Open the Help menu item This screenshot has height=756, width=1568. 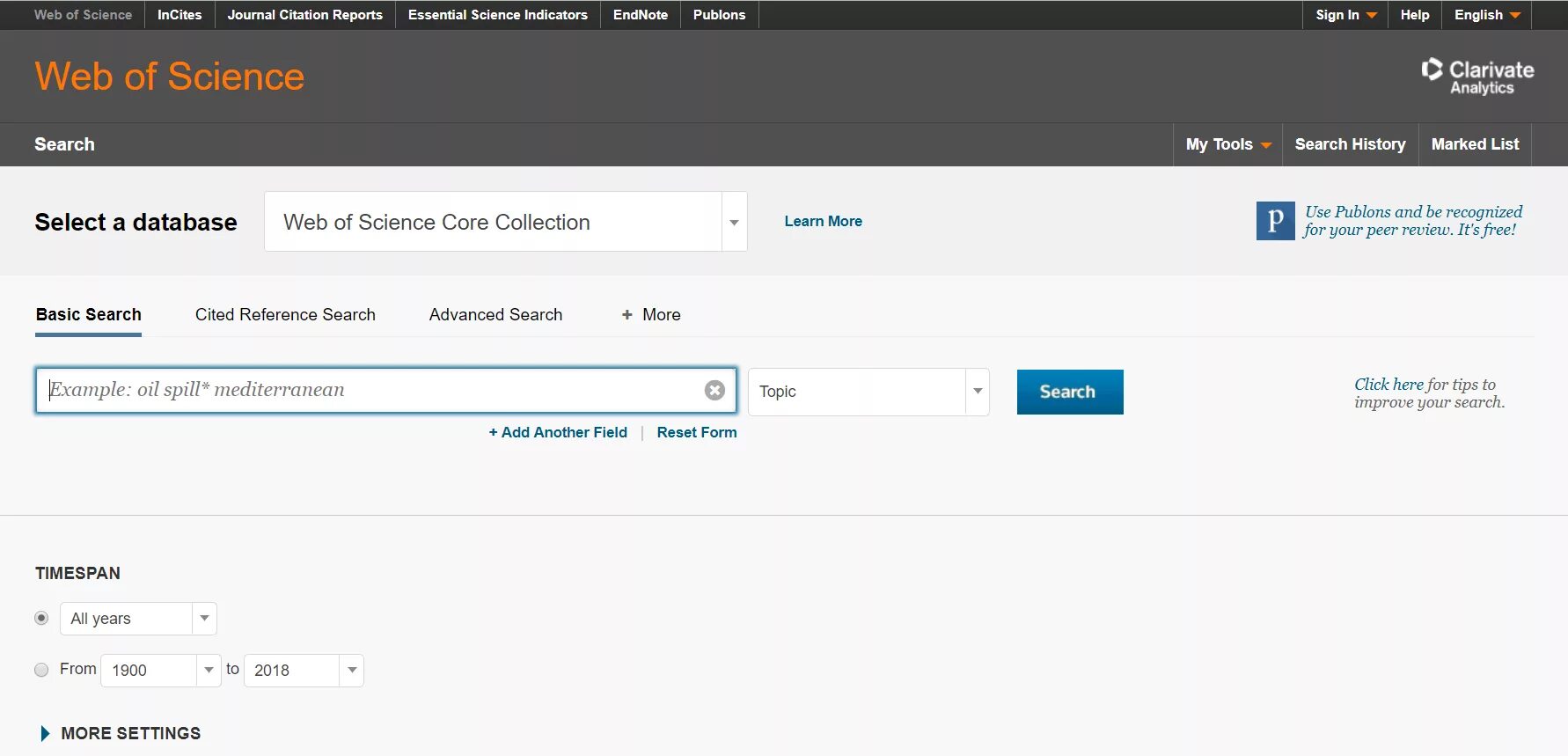tap(1415, 15)
